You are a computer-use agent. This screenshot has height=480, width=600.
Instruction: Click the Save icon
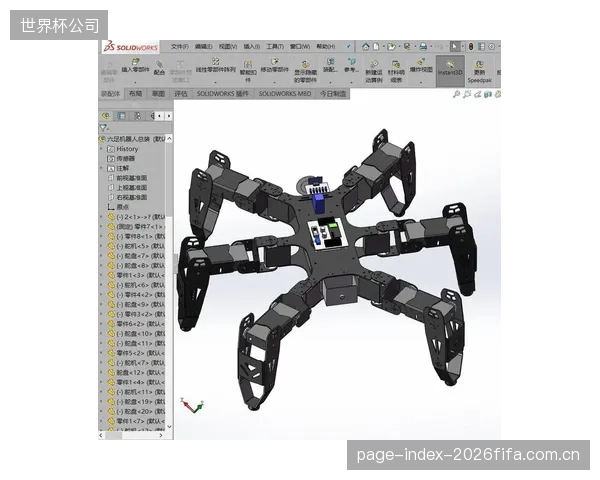407,47
